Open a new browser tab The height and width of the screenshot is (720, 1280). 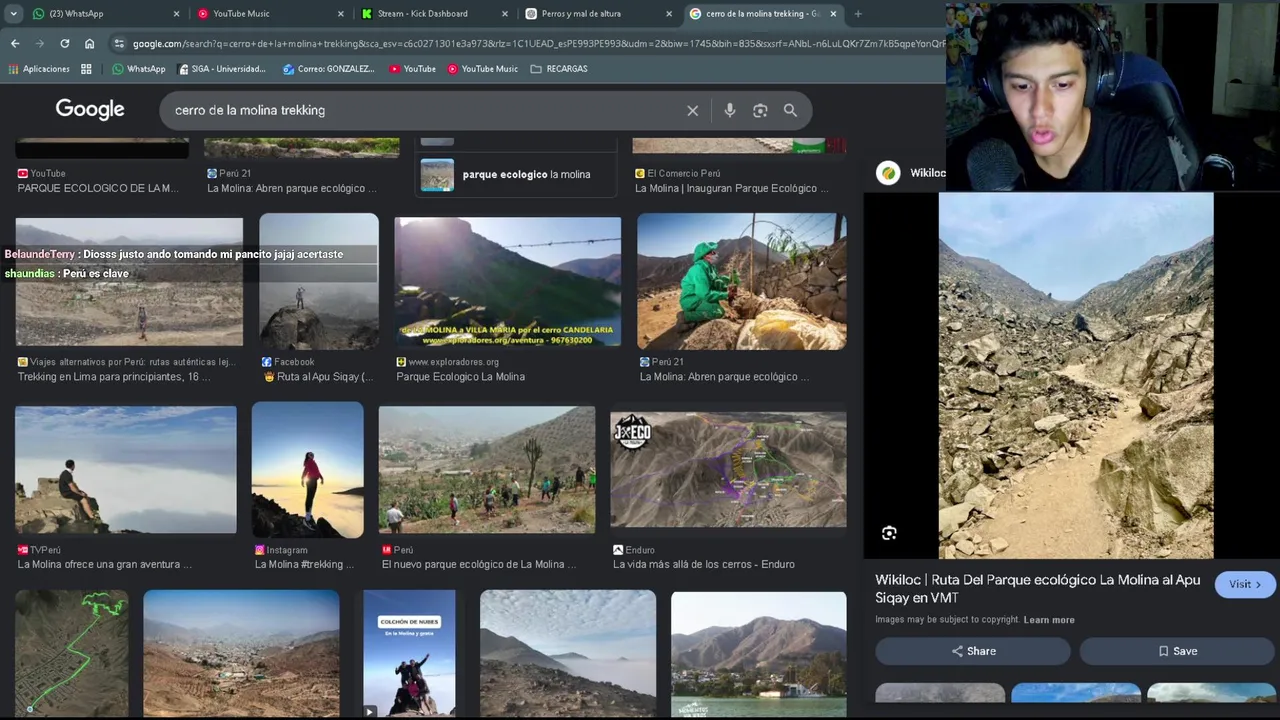[858, 14]
